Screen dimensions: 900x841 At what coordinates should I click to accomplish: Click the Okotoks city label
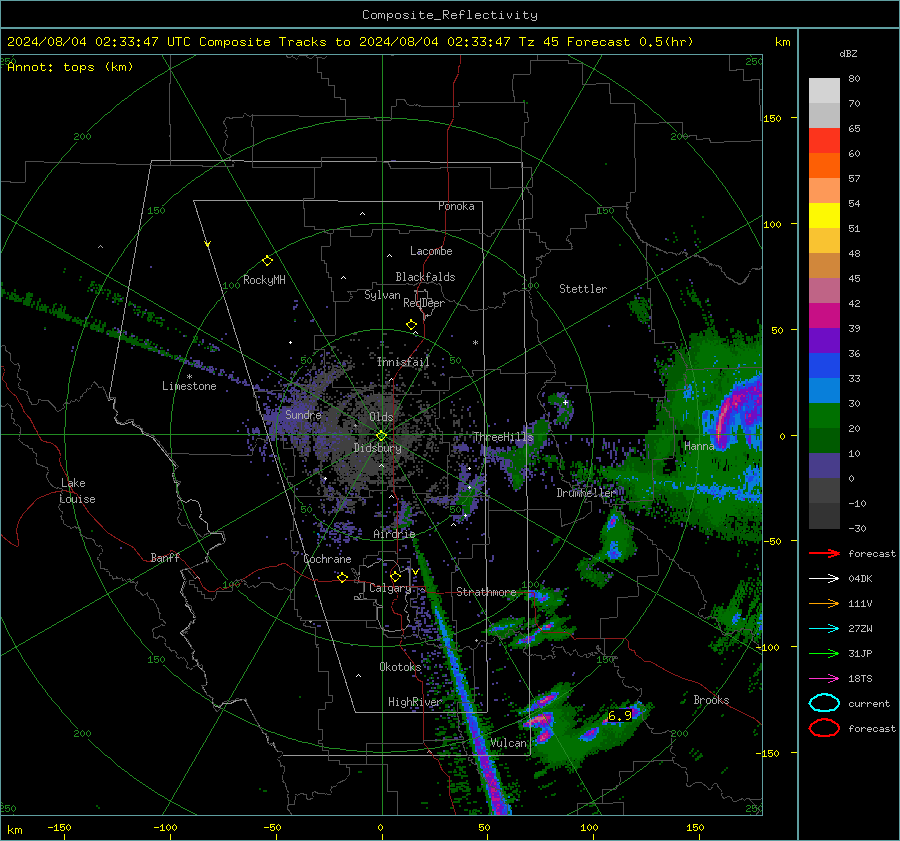(x=400, y=667)
